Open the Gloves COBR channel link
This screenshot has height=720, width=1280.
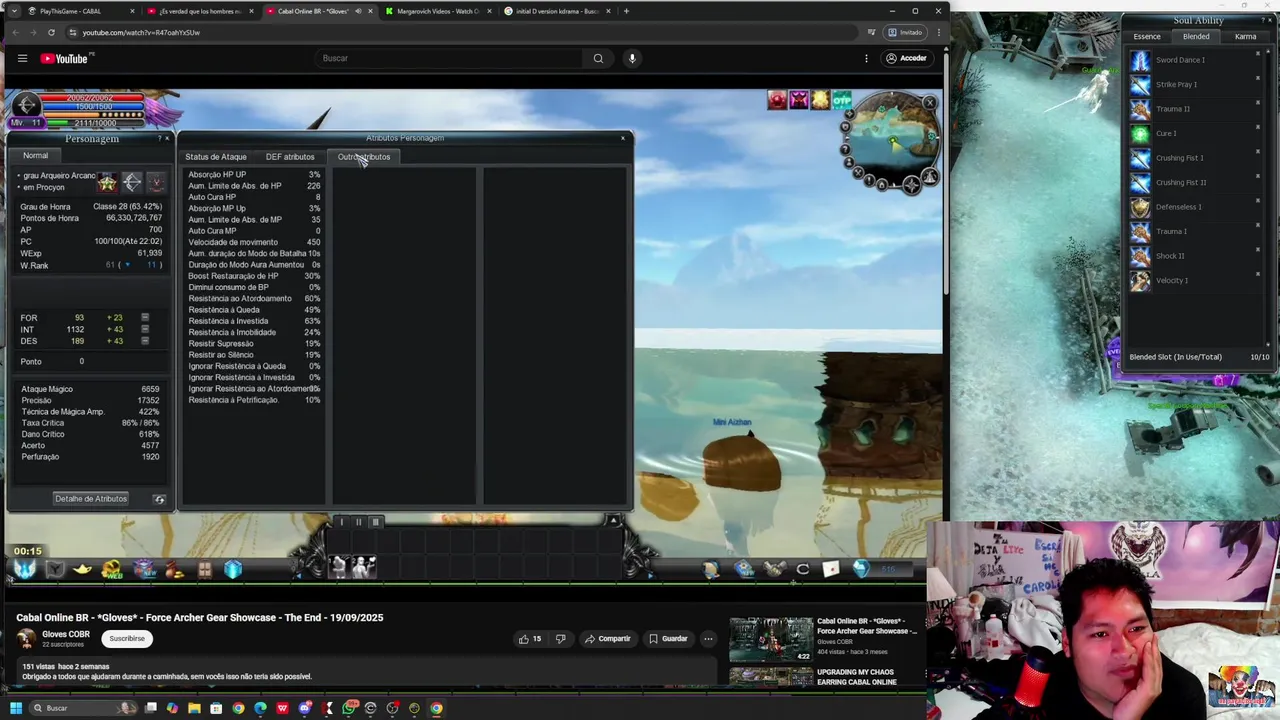pyautogui.click(x=66, y=634)
